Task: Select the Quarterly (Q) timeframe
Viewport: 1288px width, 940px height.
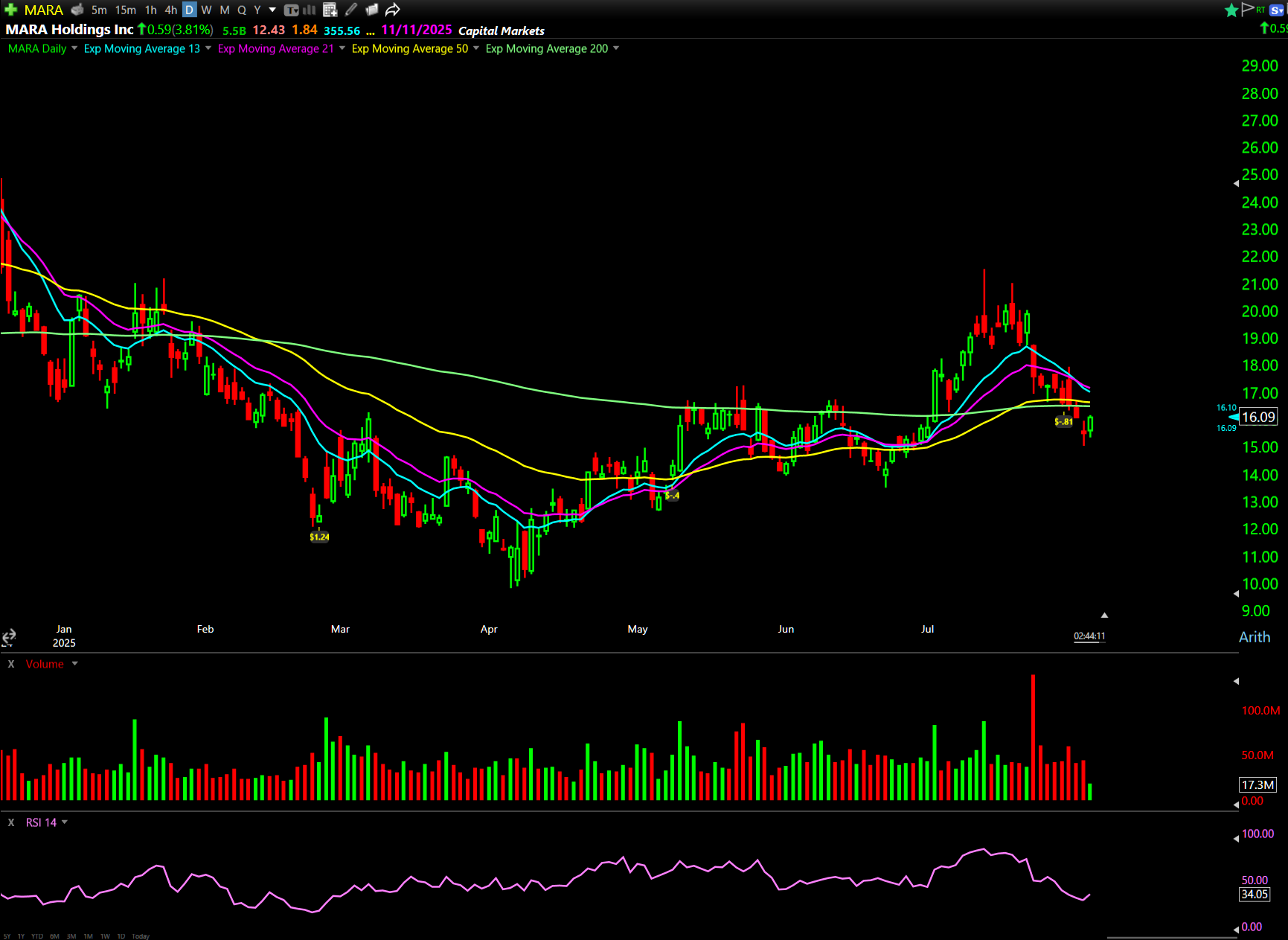Action: (242, 10)
